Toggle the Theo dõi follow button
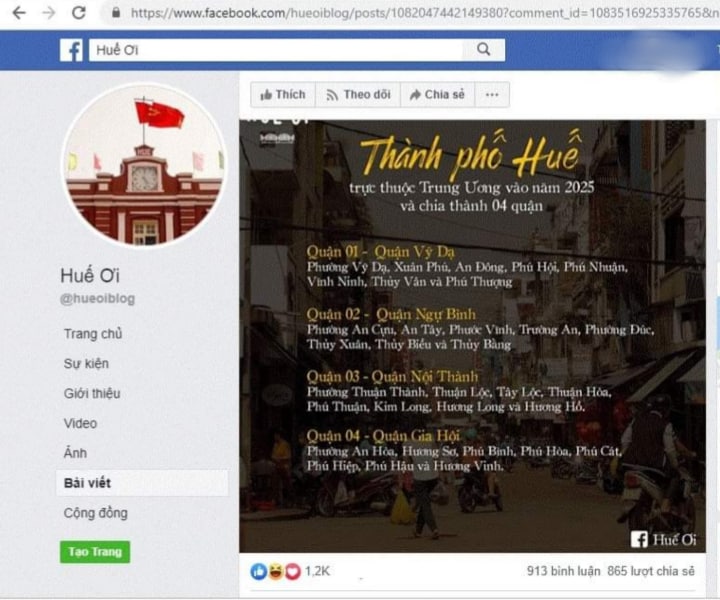 click(x=358, y=95)
